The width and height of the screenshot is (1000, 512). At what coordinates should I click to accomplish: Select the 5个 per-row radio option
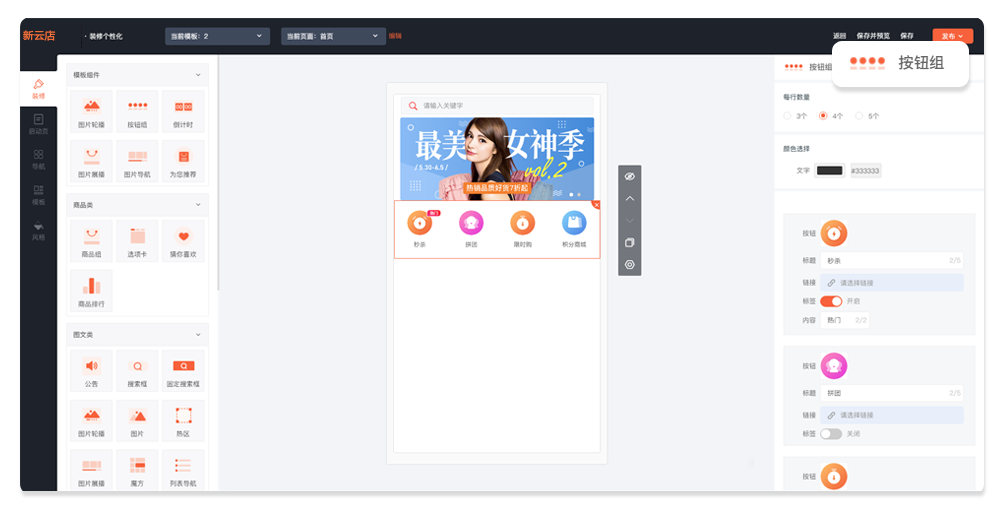[x=859, y=116]
